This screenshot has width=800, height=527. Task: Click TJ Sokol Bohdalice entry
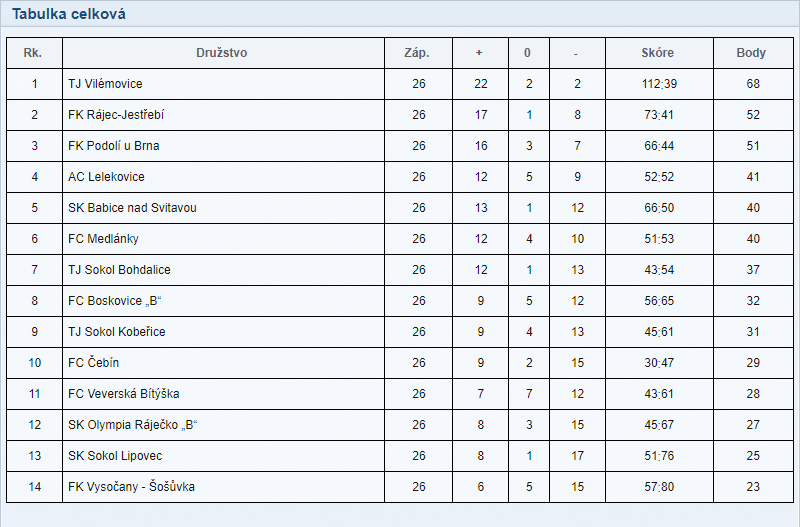pyautogui.click(x=119, y=270)
